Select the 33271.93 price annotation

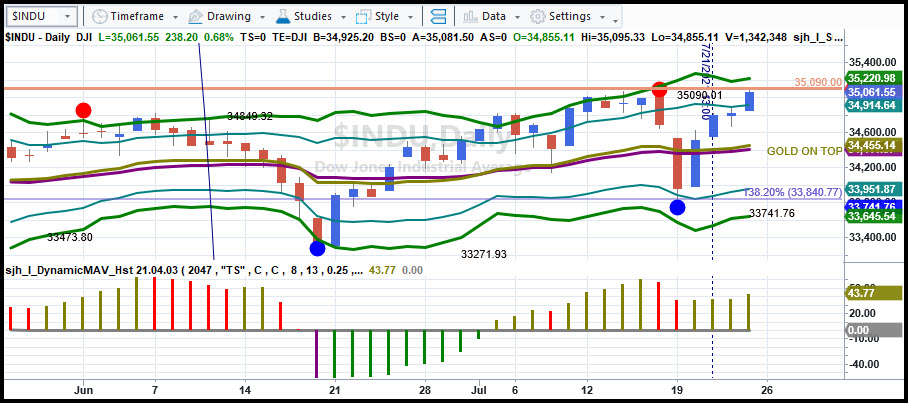coord(484,254)
